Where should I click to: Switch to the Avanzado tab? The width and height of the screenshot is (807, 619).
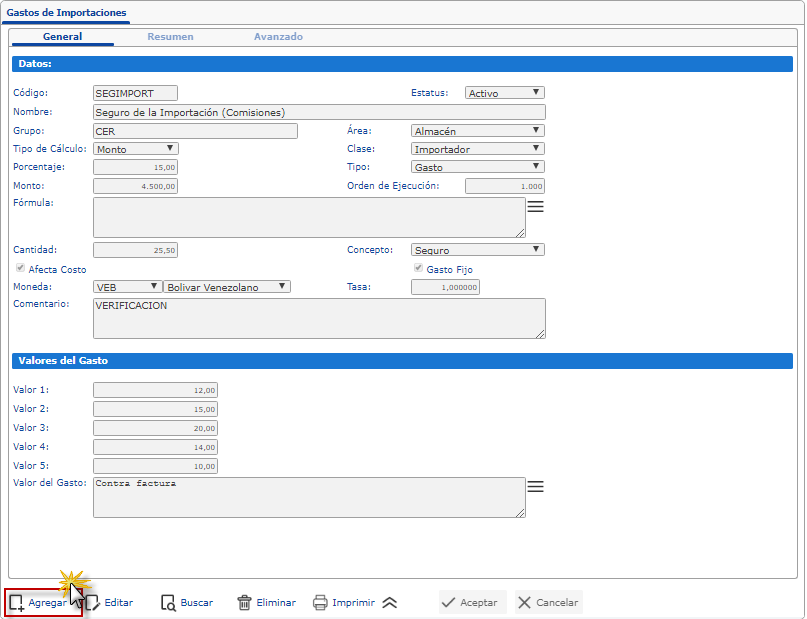point(278,37)
